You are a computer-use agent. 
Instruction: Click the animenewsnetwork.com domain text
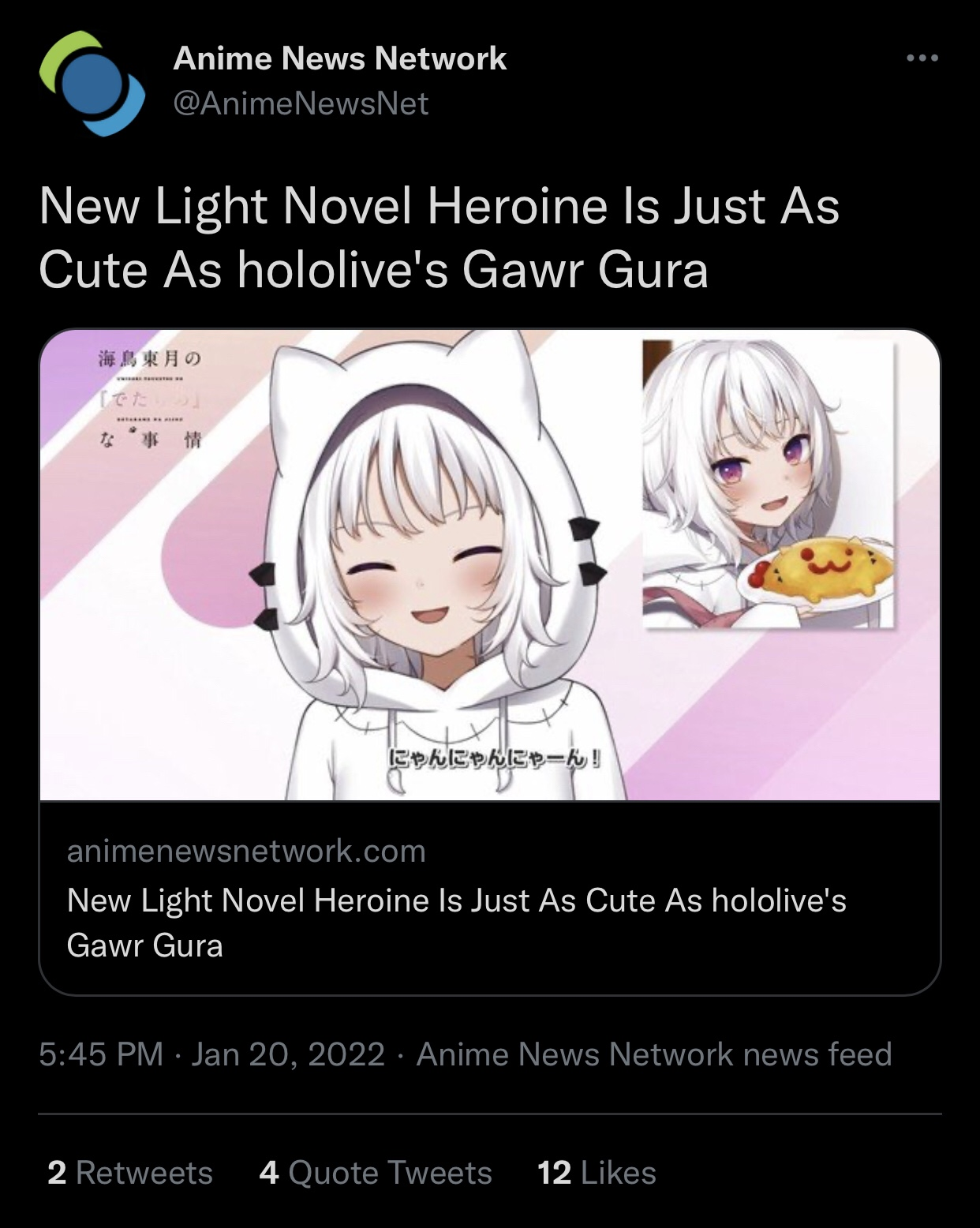click(x=246, y=852)
